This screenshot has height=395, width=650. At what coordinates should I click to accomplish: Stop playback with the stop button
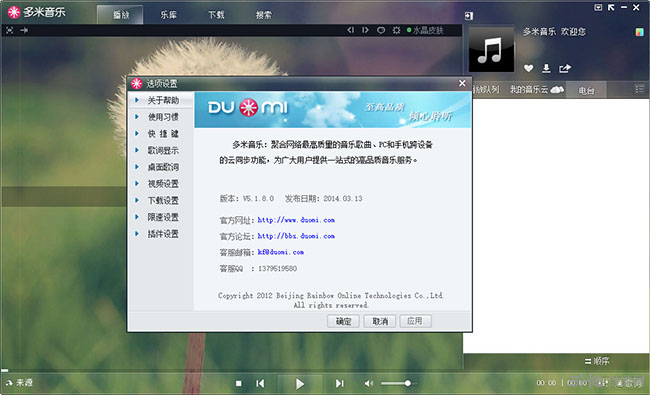[238, 383]
